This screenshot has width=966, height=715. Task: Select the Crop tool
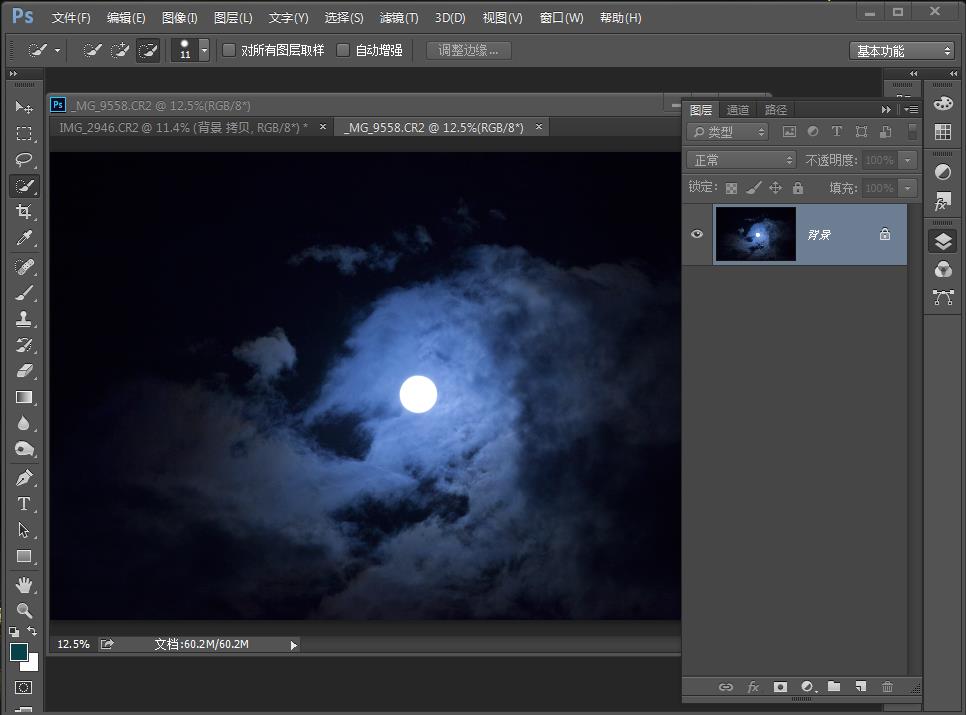pyautogui.click(x=24, y=212)
